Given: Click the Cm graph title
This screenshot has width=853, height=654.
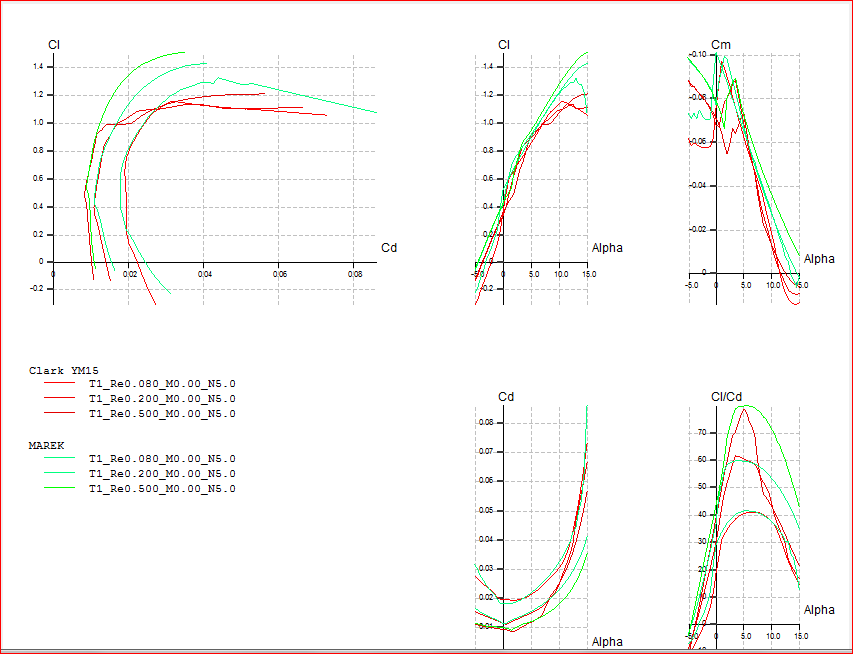Looking at the screenshot, I should pos(720,45).
